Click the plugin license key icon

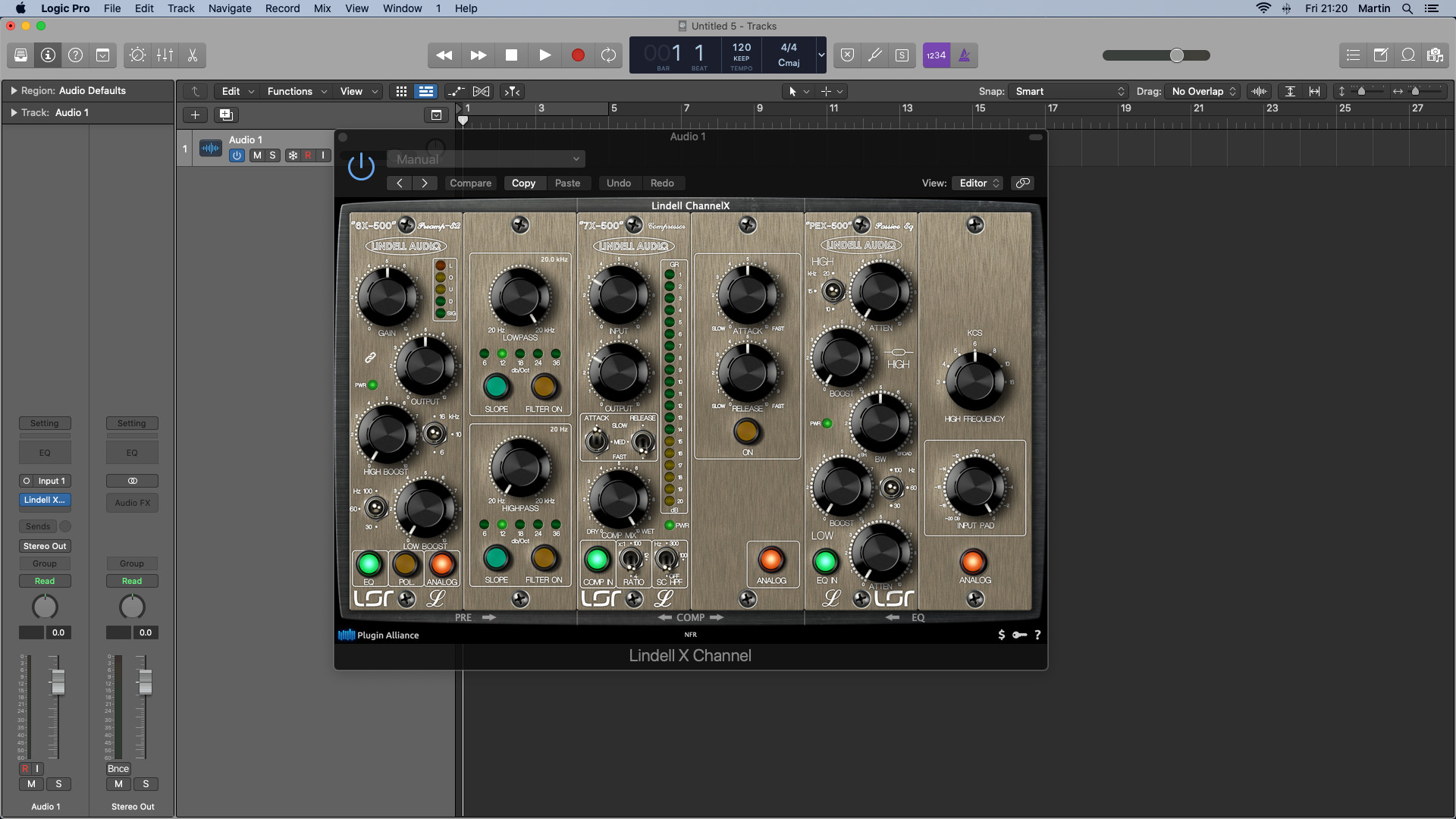pyautogui.click(x=1020, y=635)
